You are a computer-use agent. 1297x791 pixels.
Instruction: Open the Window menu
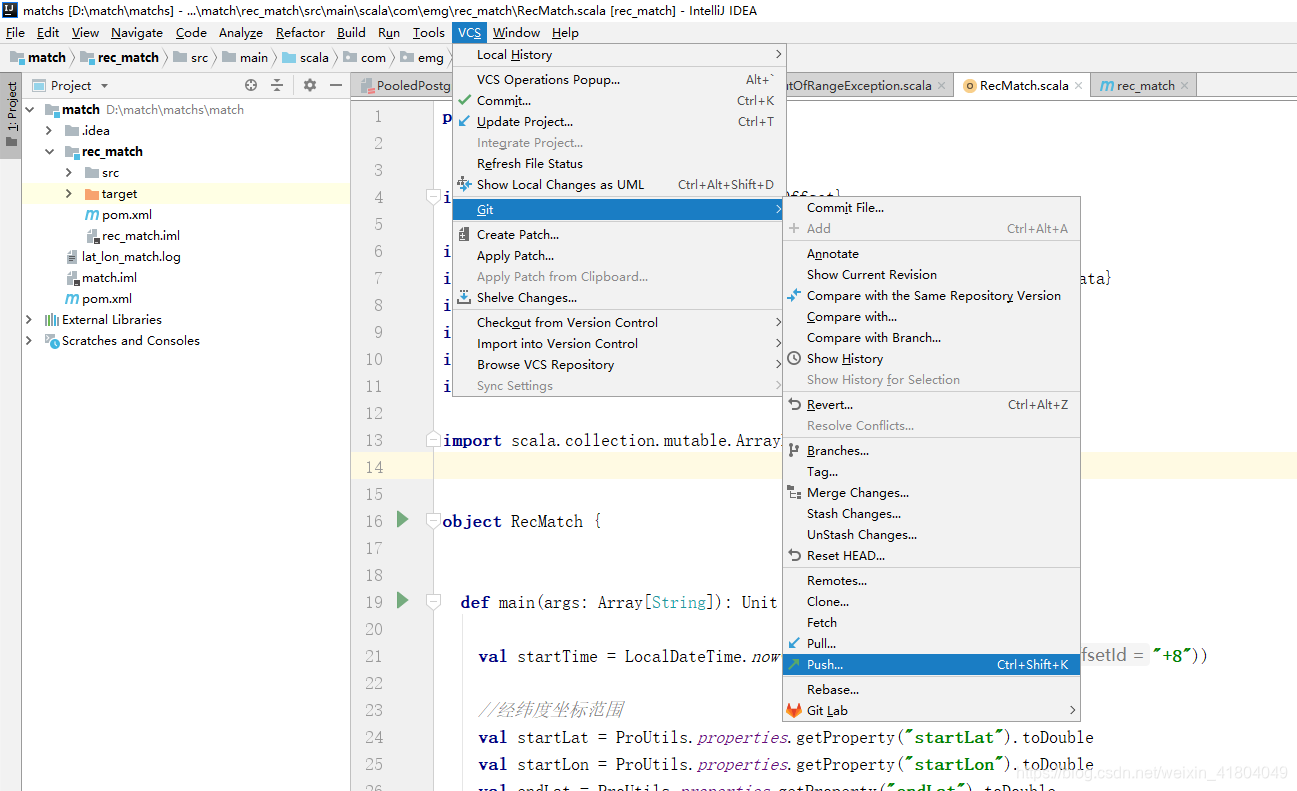pyautogui.click(x=516, y=32)
